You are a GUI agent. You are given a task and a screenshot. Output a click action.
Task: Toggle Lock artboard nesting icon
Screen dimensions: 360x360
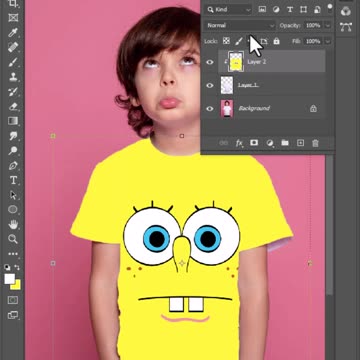264,41
